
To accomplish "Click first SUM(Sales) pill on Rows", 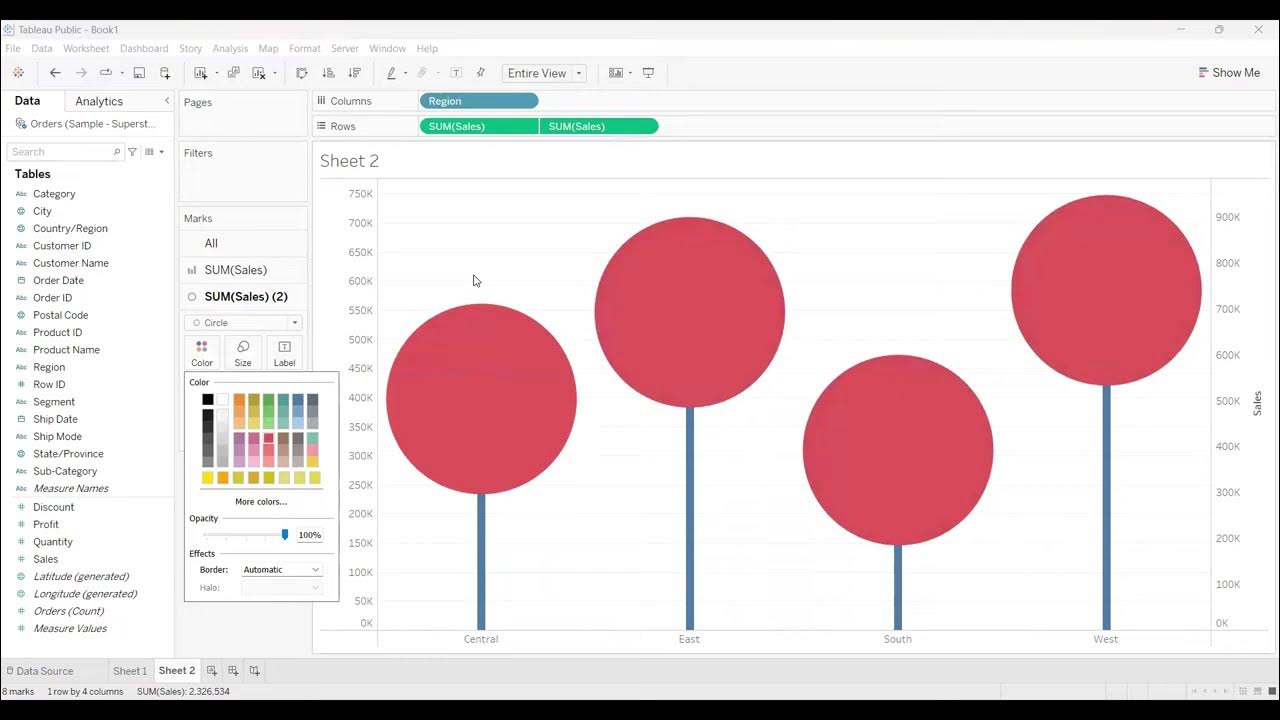I will [479, 126].
